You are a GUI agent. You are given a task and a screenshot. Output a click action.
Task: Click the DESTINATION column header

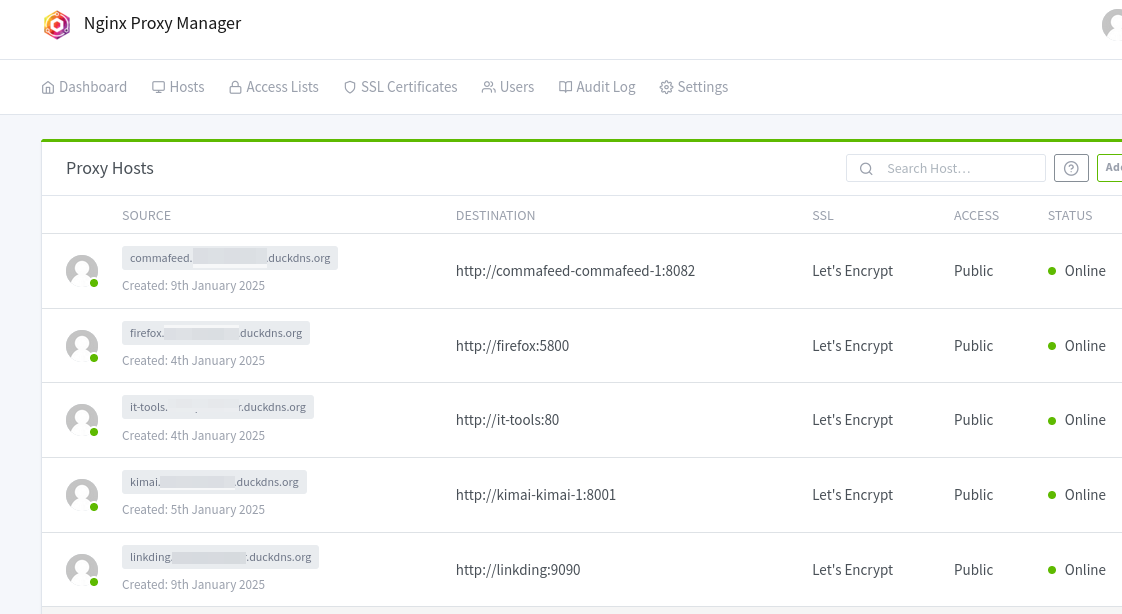[495, 215]
